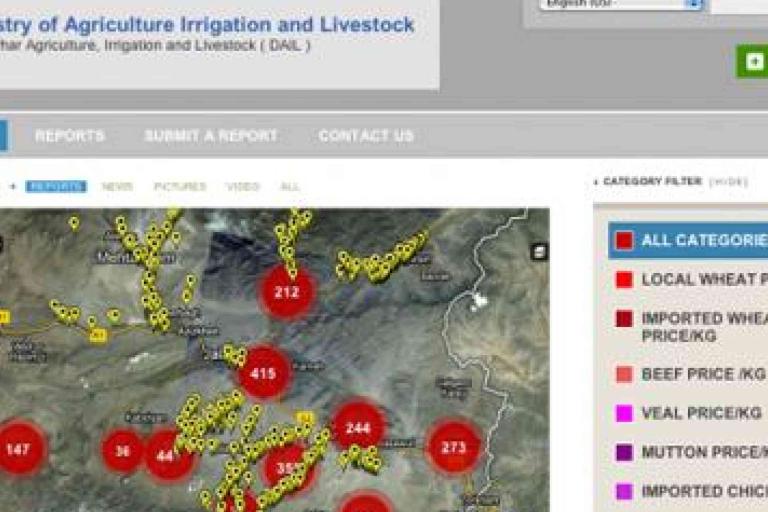Select All Categories filter
The height and width of the screenshot is (512, 768).
click(x=688, y=240)
